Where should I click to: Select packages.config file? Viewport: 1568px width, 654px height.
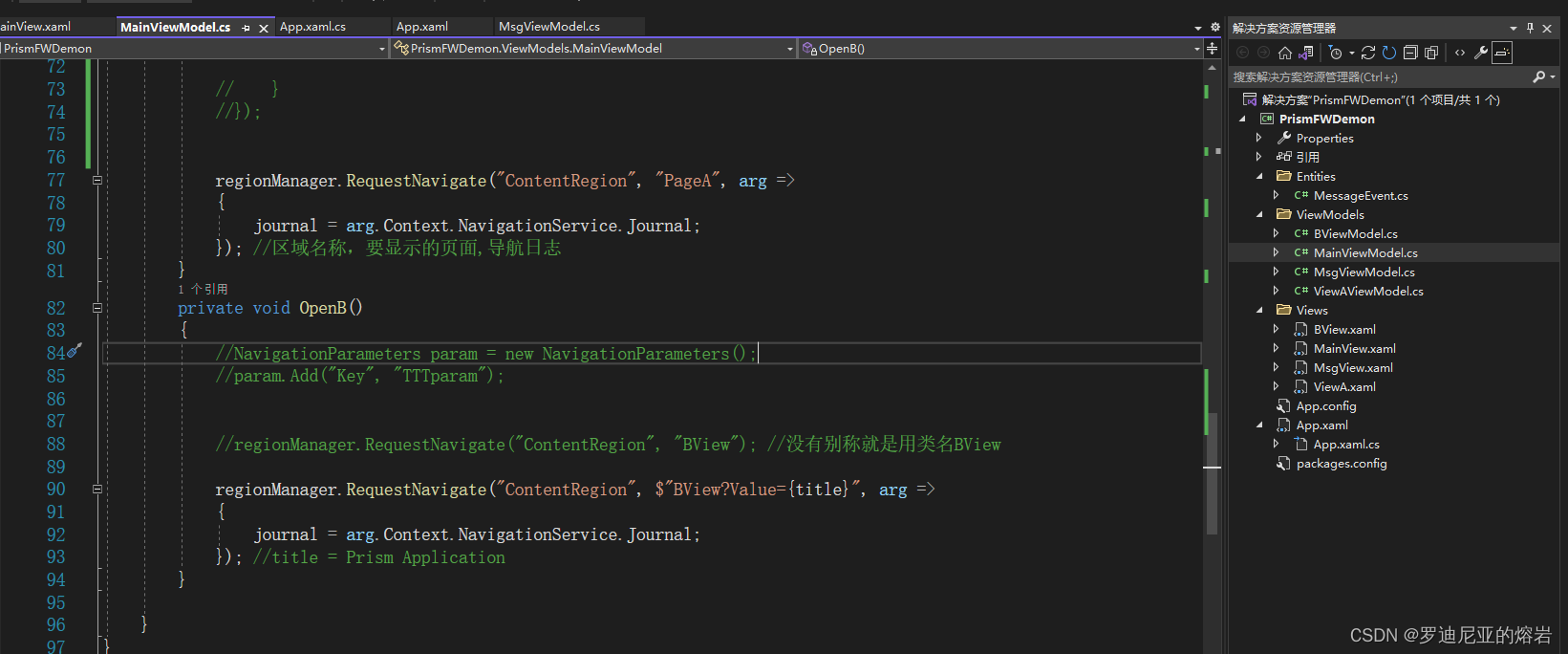1342,463
